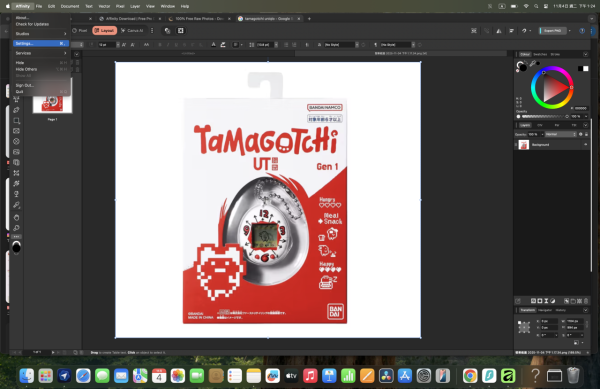Switch to the Canva AI studio
Viewport: 600px width, 389px height.
[132, 31]
